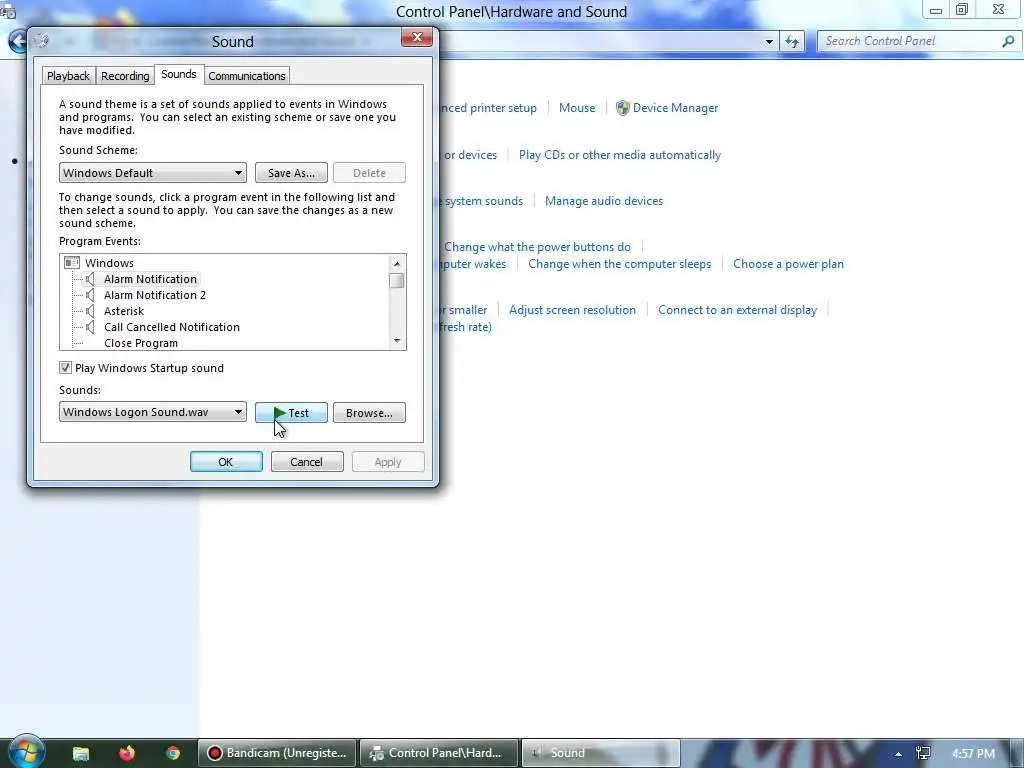Switch to Control Panel taskbar window
The height and width of the screenshot is (768, 1024).
439,753
